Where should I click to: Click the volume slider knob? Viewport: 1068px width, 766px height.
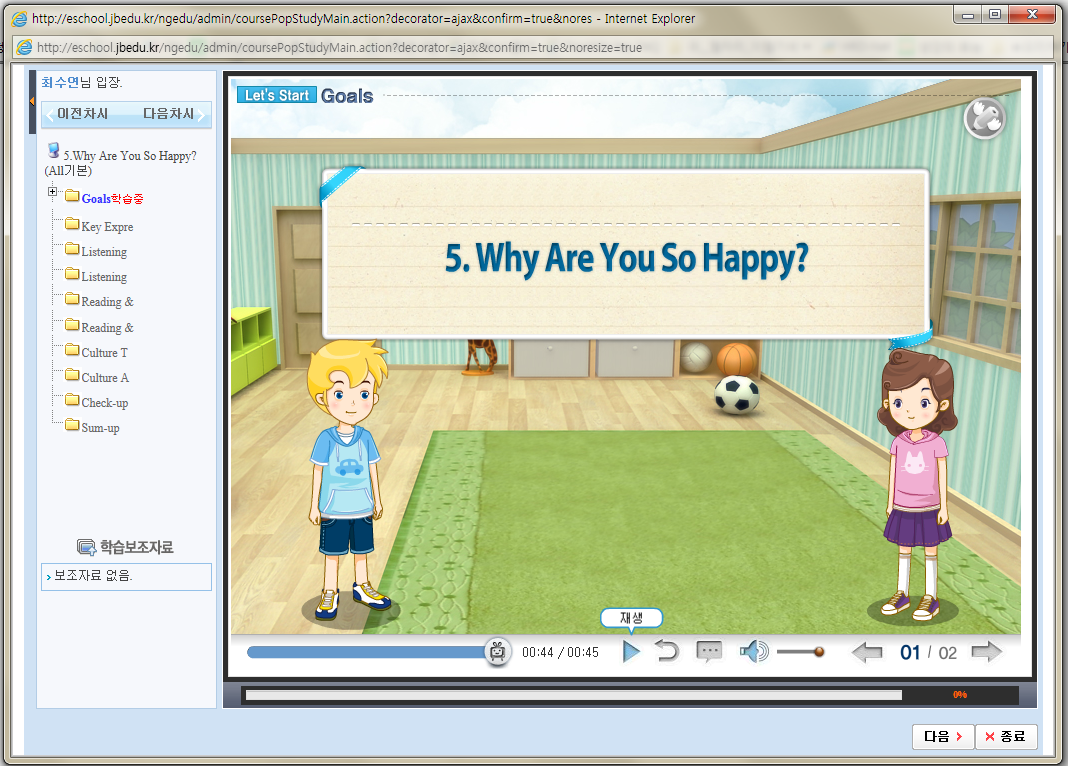point(819,652)
